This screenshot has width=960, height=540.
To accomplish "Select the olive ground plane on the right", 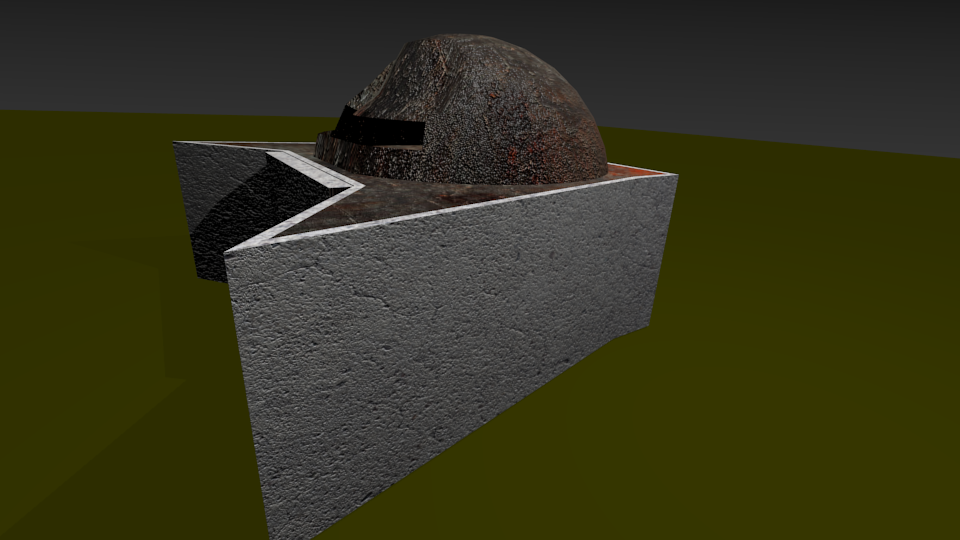I will 800,350.
